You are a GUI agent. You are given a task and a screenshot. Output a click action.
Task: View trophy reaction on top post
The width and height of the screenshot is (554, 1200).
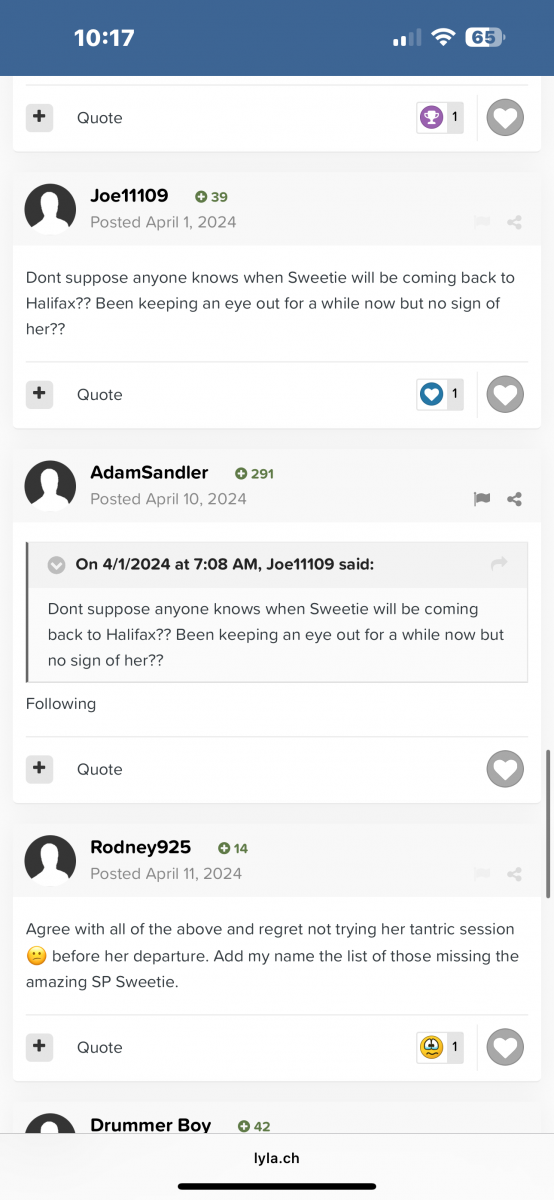(x=440, y=117)
